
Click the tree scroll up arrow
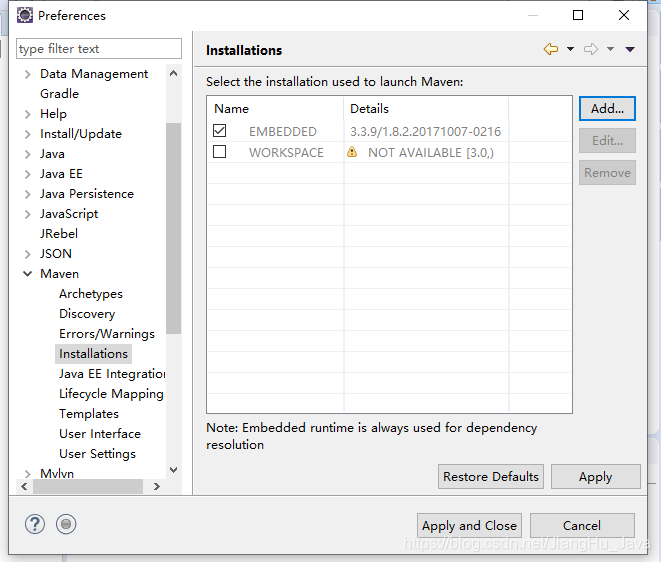coord(173,73)
